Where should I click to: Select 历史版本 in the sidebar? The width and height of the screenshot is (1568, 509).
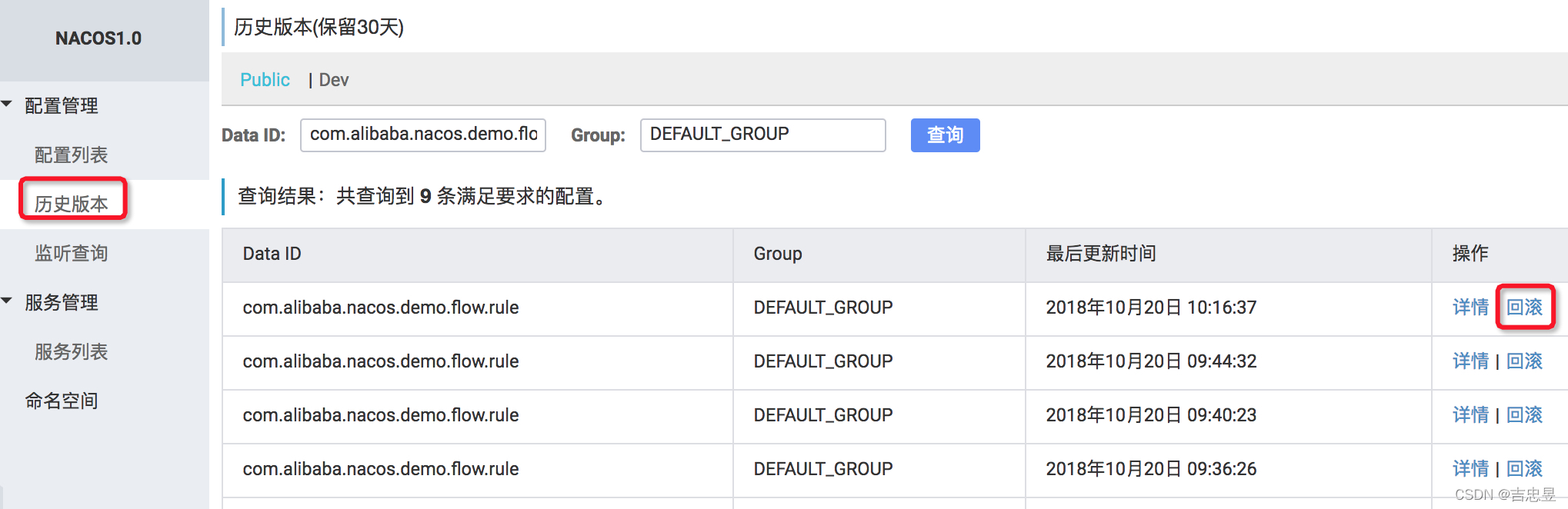point(71,204)
